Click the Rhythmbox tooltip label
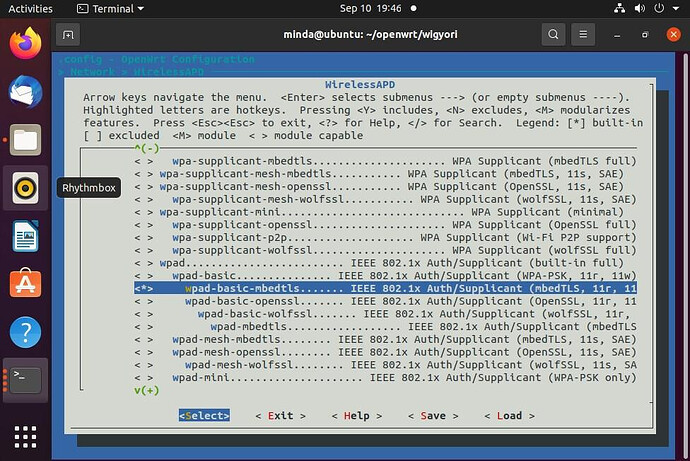Viewport: 690px width, 461px height. [x=89, y=188]
